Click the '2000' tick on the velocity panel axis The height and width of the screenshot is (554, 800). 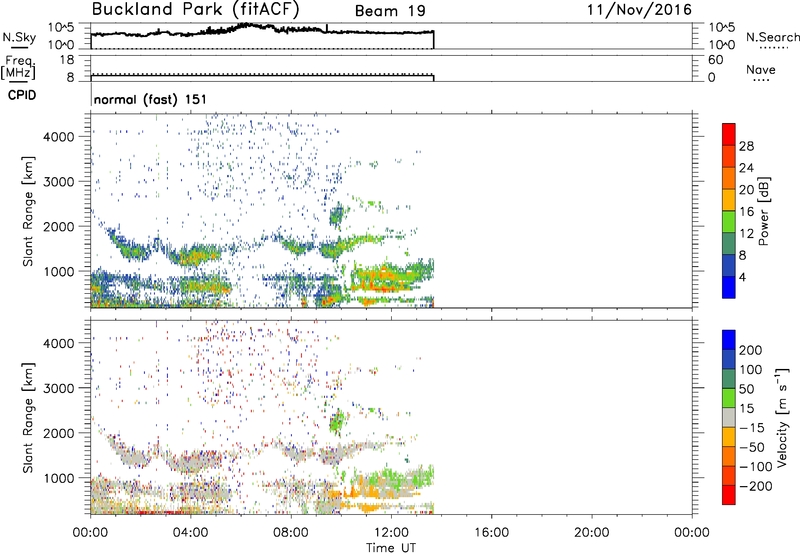(x=59, y=433)
